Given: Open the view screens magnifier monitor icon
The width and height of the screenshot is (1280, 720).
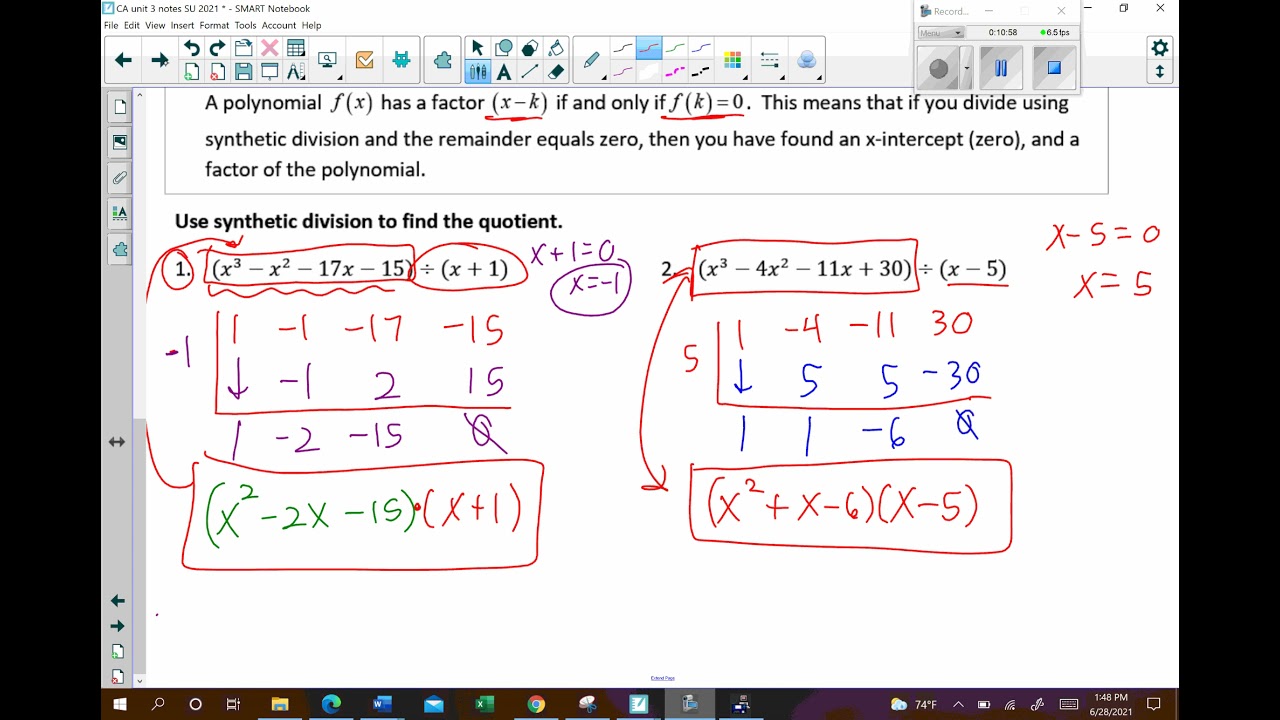Looking at the screenshot, I should [328, 60].
